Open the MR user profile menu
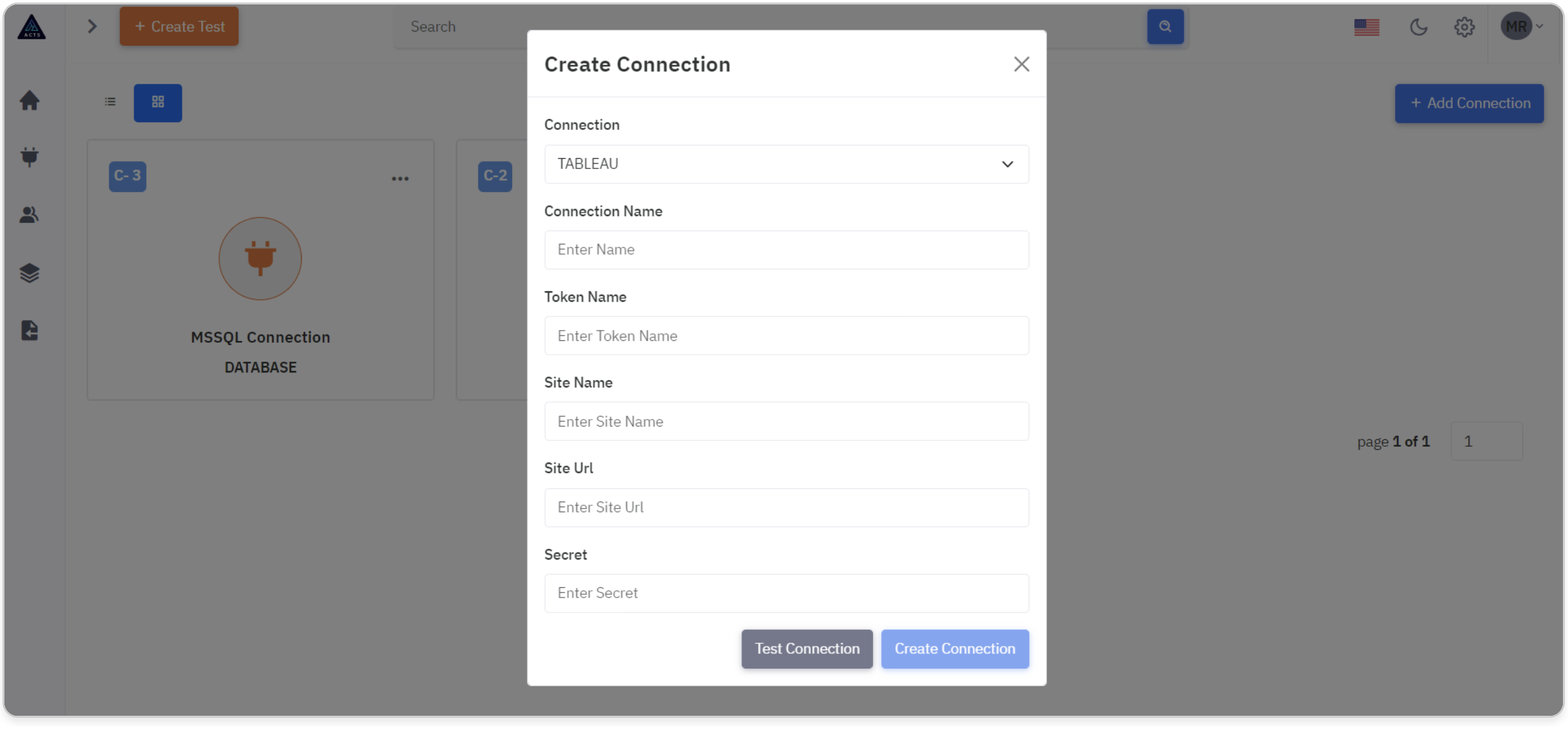Screen dimensions: 1568x729 [1521, 26]
